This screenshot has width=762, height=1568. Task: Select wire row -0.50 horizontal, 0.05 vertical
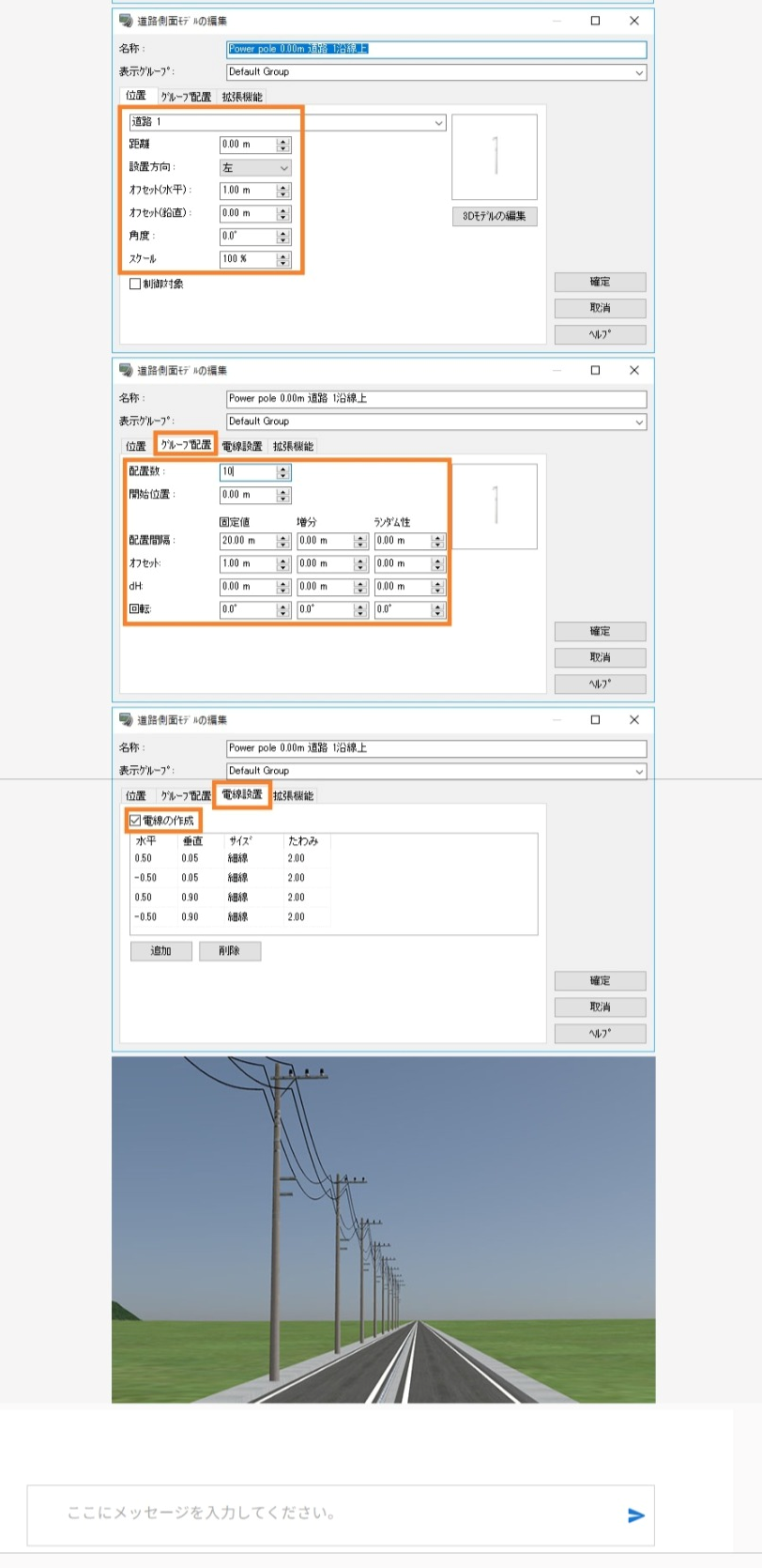pos(232,878)
